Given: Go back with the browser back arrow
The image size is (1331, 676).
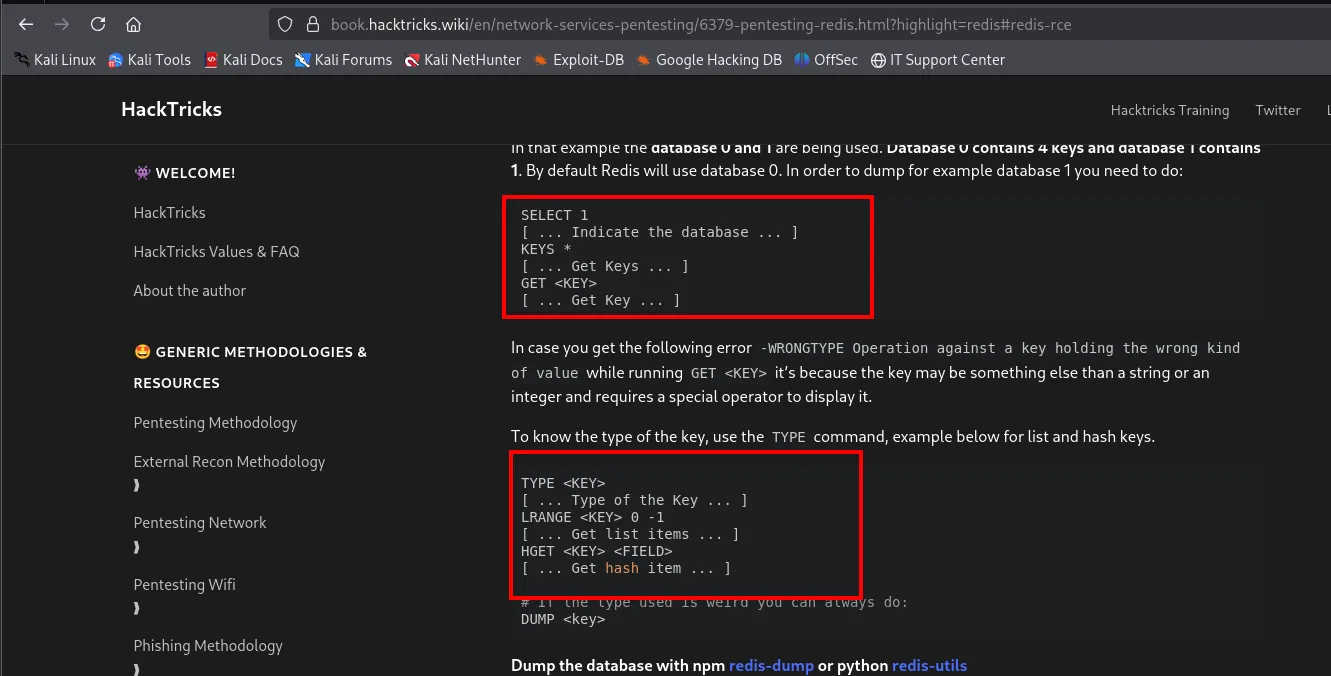Looking at the screenshot, I should click(26, 24).
